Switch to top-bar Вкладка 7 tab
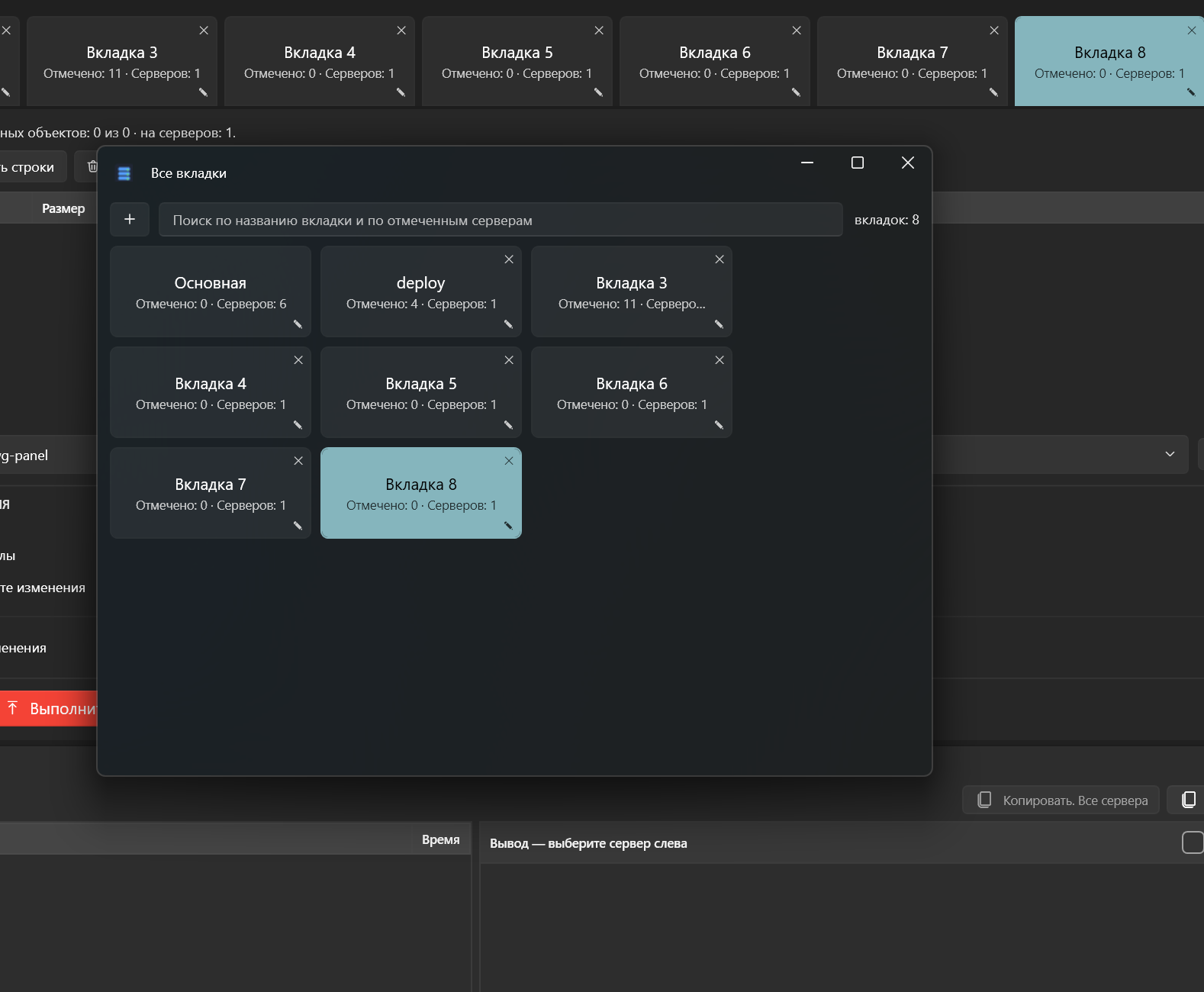The image size is (1204, 992). pos(913,61)
